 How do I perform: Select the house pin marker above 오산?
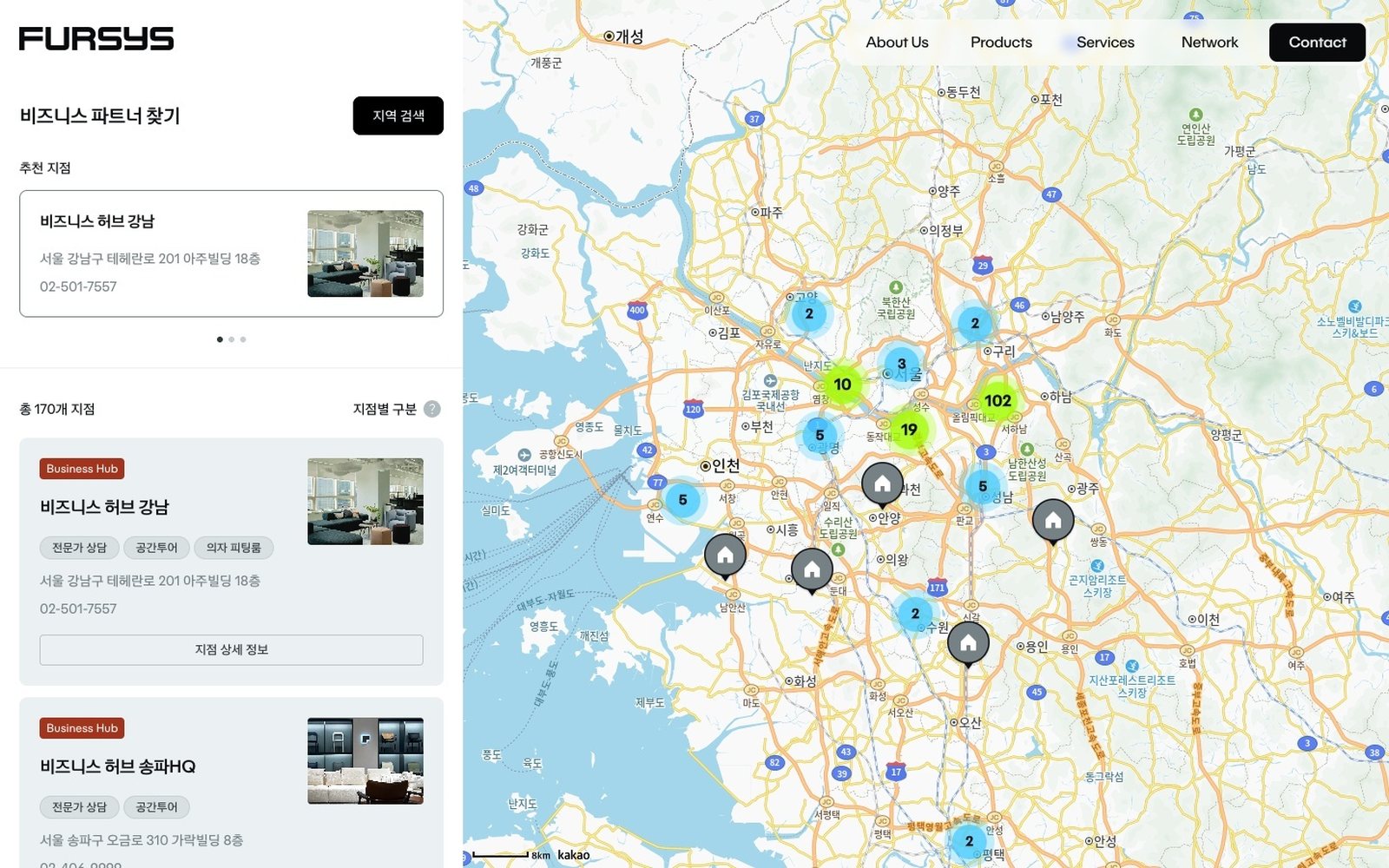(968, 645)
